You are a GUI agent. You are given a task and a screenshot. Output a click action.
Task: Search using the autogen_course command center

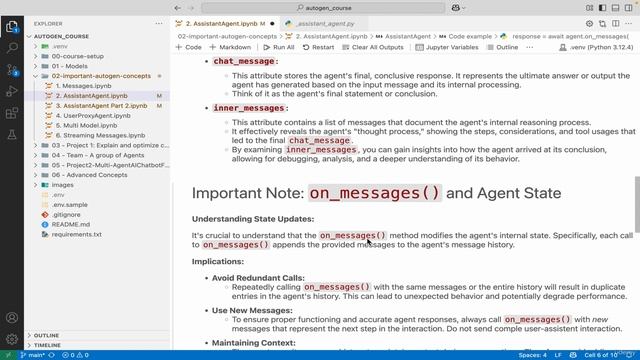(x=323, y=8)
